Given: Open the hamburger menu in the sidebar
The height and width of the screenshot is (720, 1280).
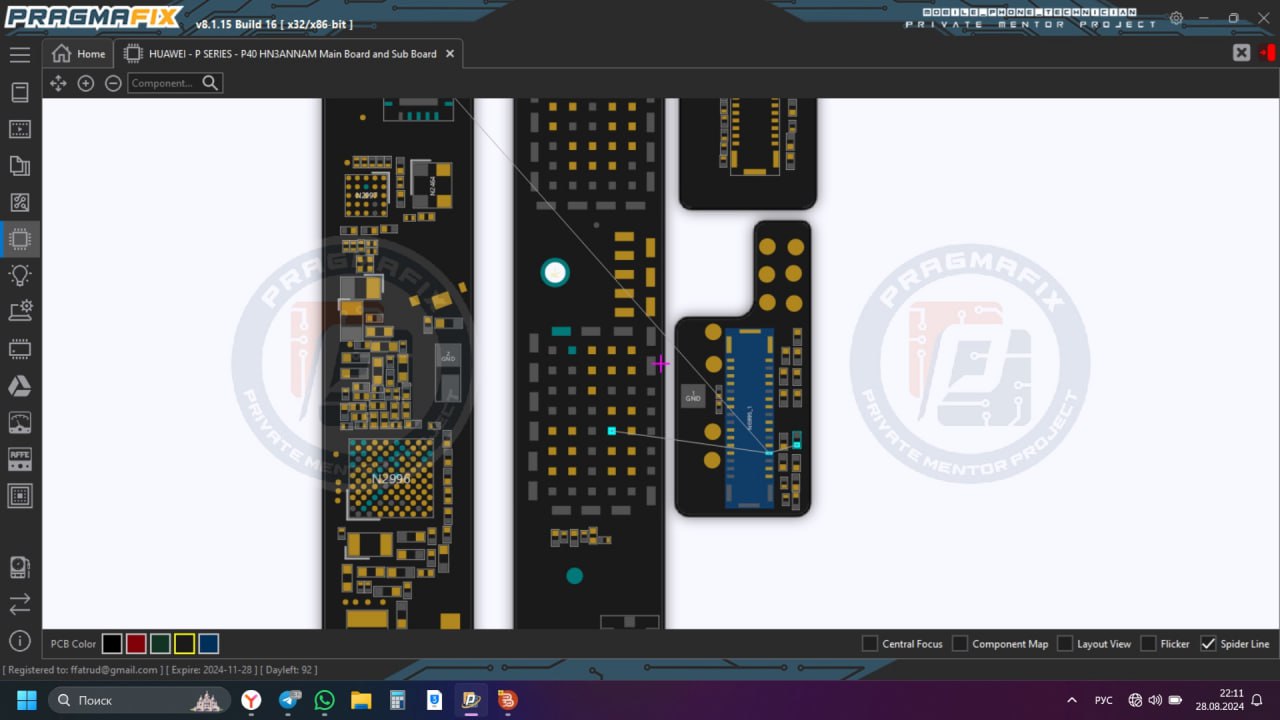Looking at the screenshot, I should pos(19,55).
